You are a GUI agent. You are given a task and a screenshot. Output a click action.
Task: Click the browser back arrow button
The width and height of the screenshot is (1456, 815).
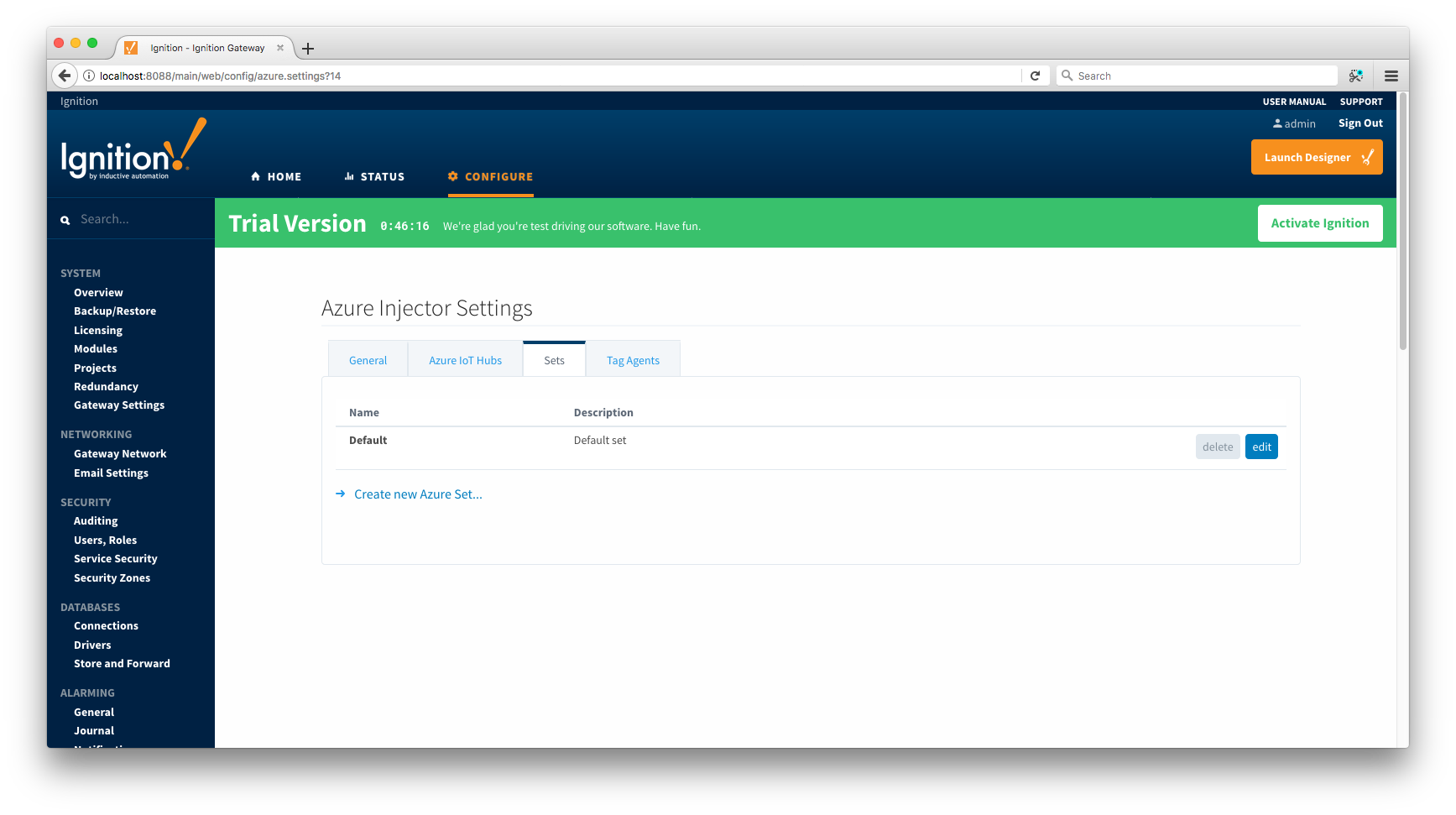65,76
